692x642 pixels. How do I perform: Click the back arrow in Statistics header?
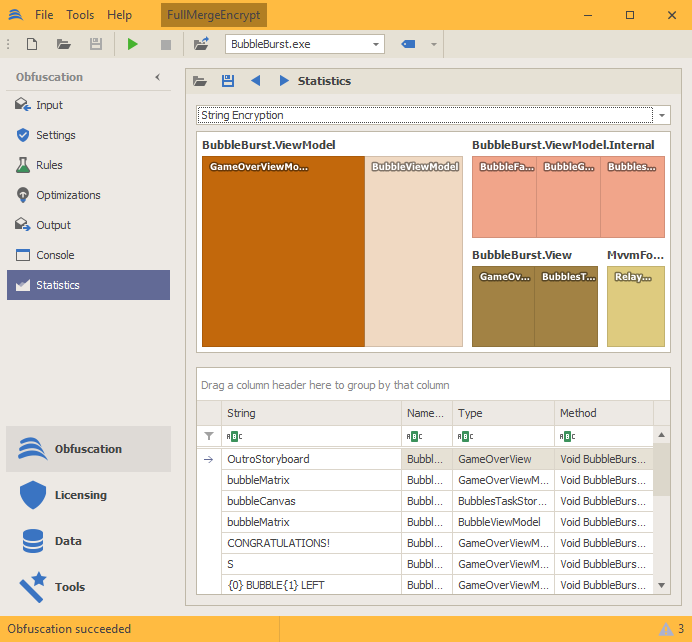(x=256, y=81)
